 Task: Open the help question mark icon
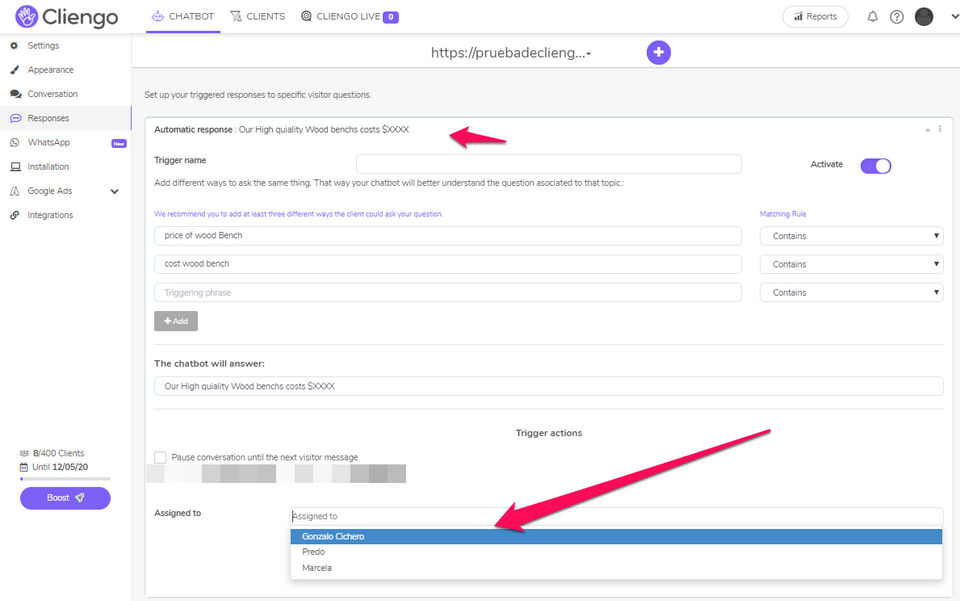pyautogui.click(x=896, y=17)
